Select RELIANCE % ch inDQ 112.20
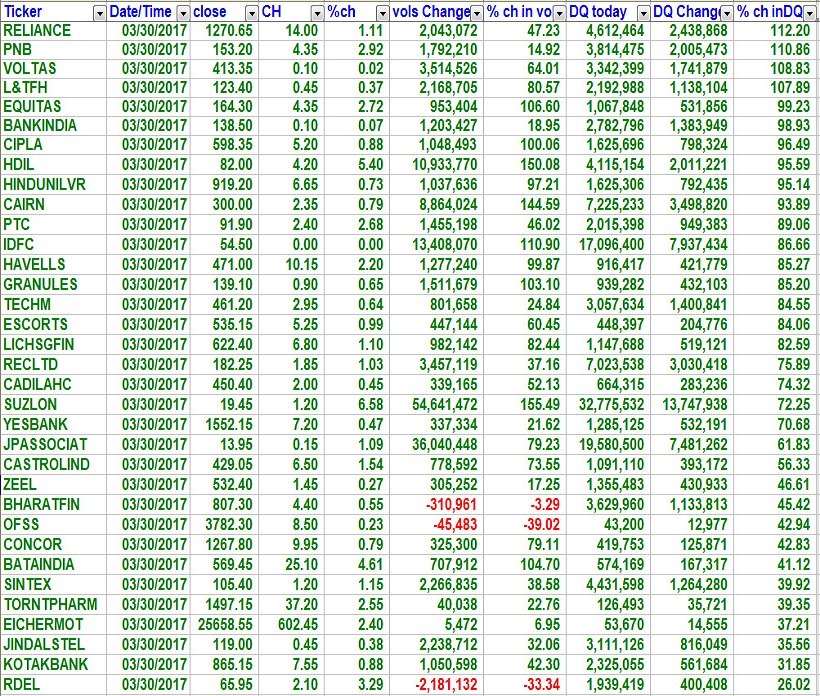The width and height of the screenshot is (820, 696). [776, 30]
